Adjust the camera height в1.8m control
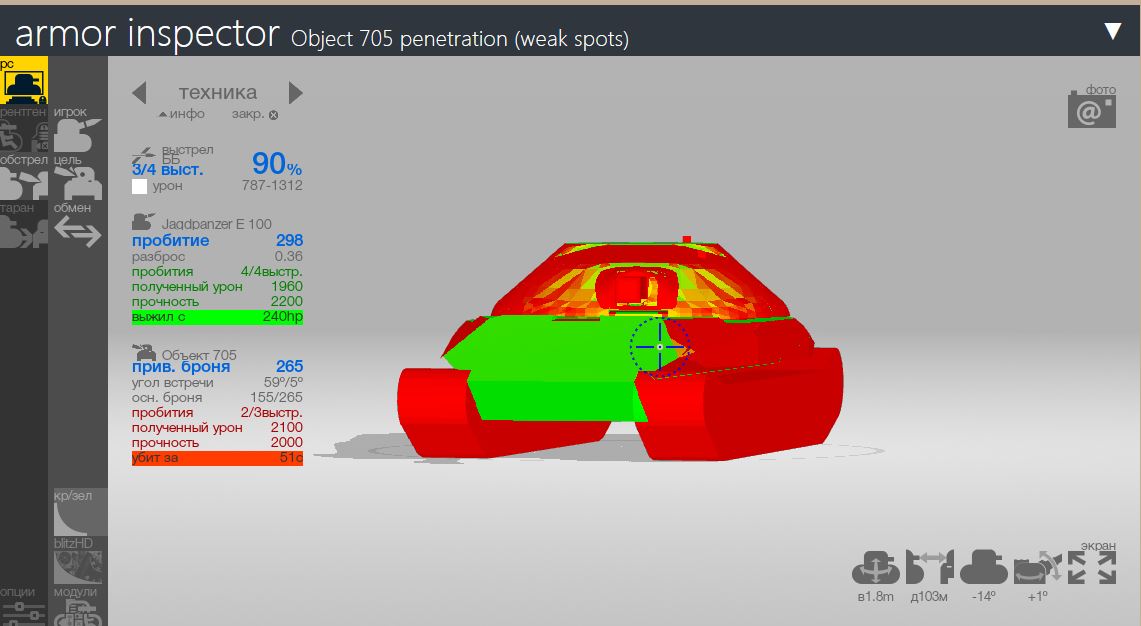1141x626 pixels. tap(875, 576)
